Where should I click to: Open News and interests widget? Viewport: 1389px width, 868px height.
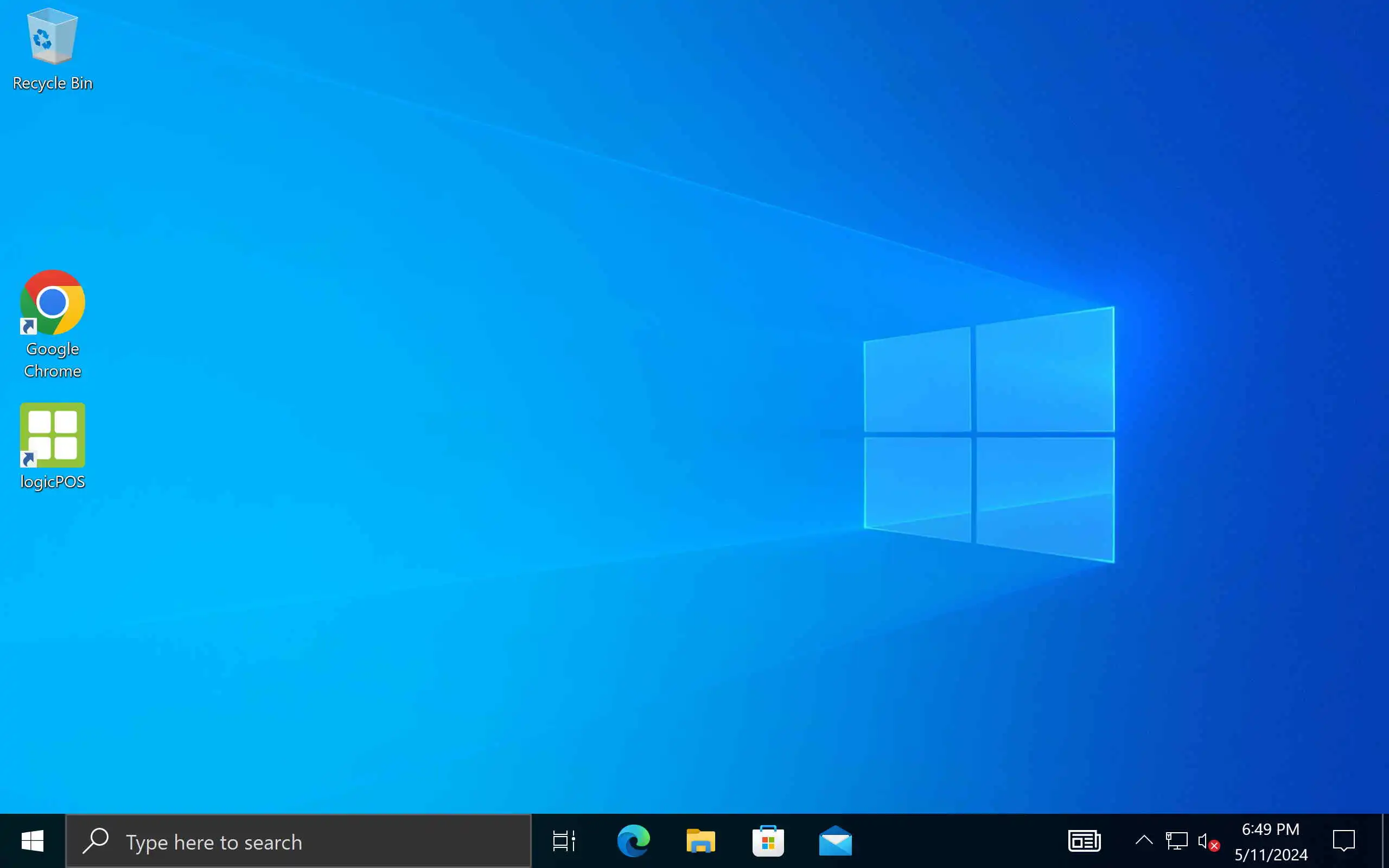coord(1084,841)
